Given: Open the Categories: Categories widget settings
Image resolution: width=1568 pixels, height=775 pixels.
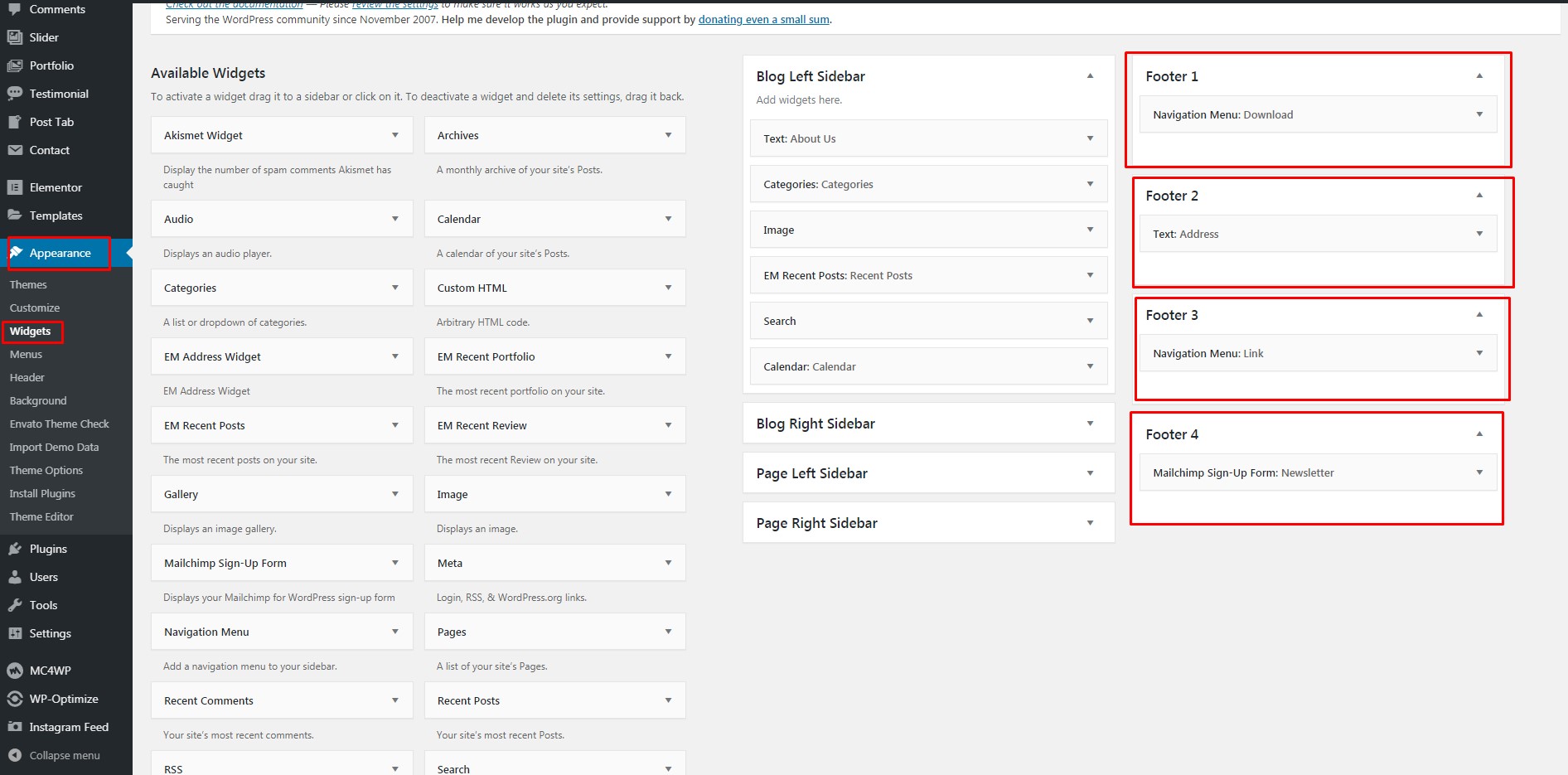Looking at the screenshot, I should [x=929, y=184].
